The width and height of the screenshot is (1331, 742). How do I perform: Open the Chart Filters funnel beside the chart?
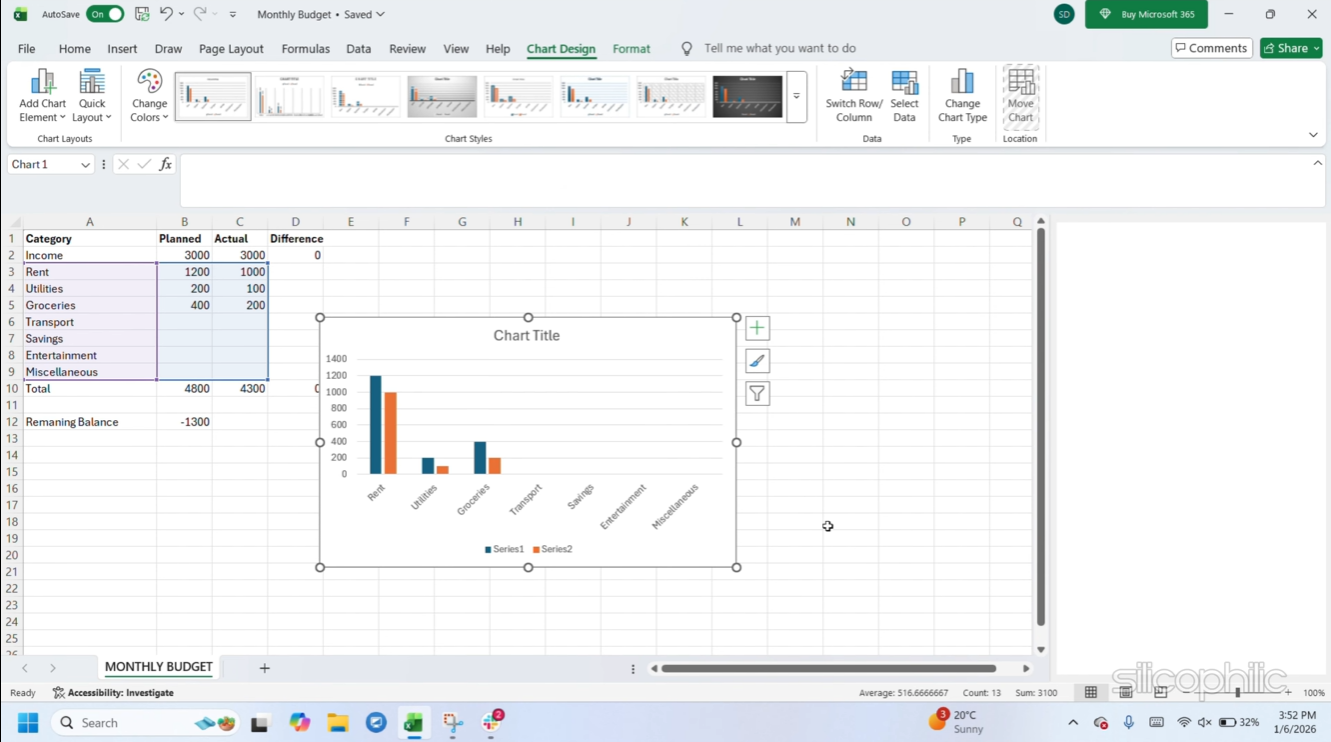pyautogui.click(x=757, y=393)
